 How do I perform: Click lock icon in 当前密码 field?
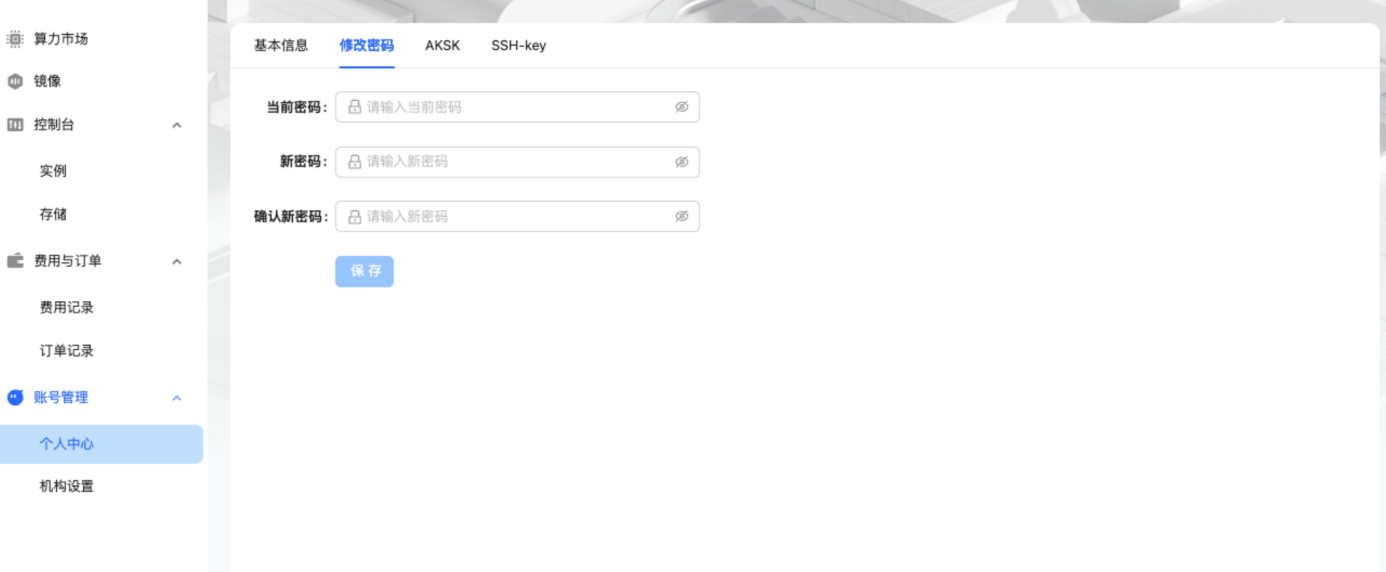point(354,107)
